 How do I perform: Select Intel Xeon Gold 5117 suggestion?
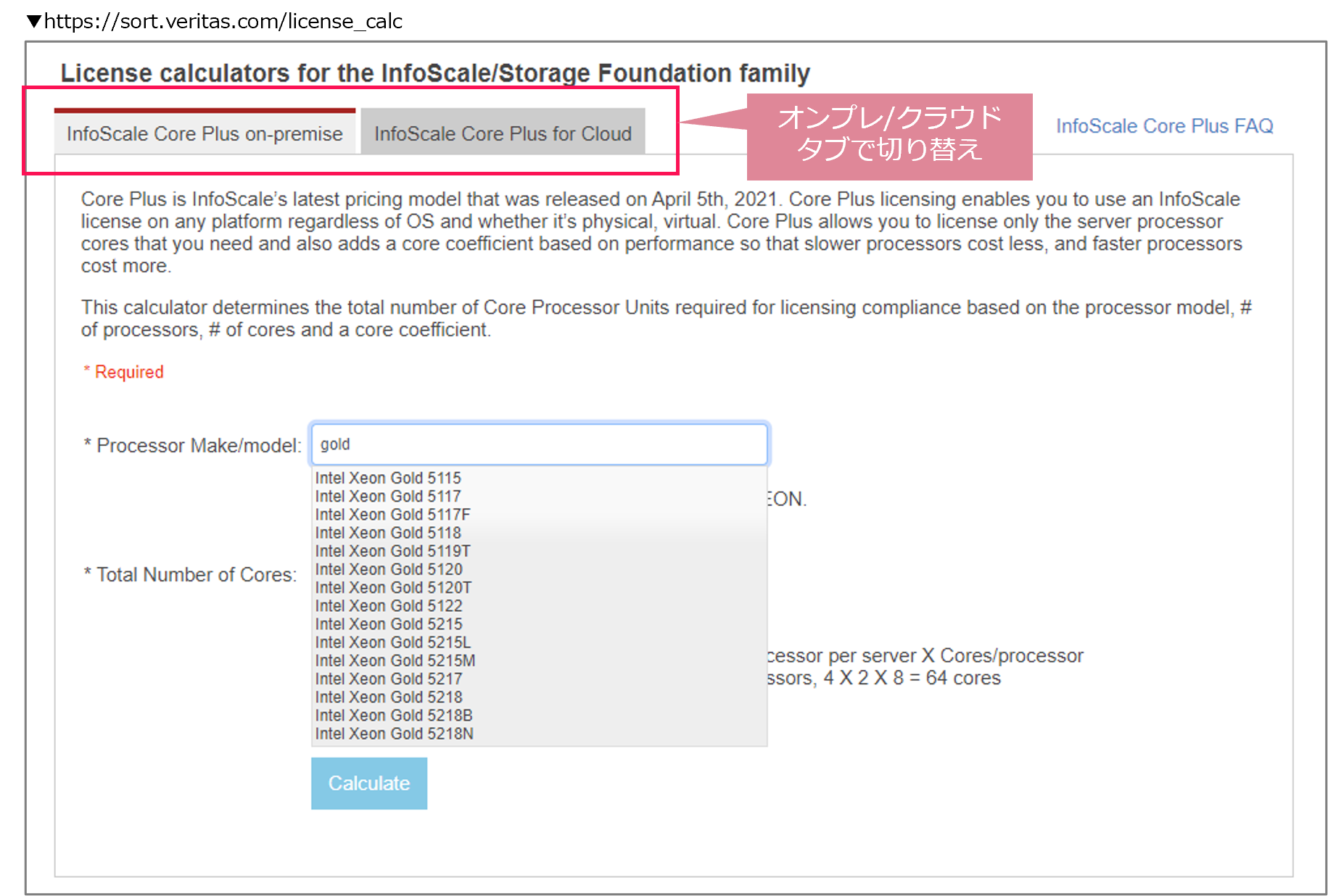[x=540, y=496]
